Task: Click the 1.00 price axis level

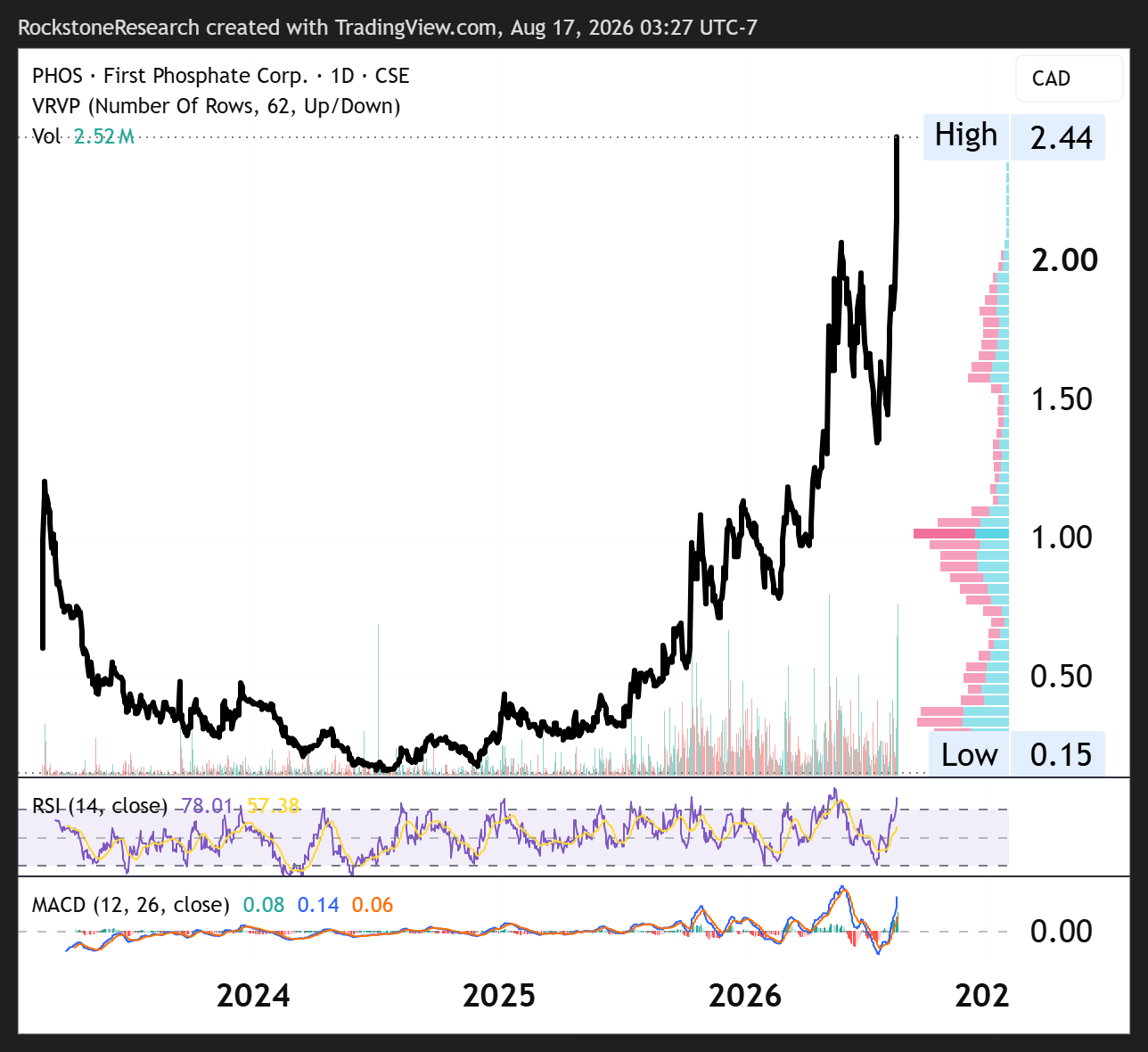Action: pyautogui.click(x=1062, y=538)
